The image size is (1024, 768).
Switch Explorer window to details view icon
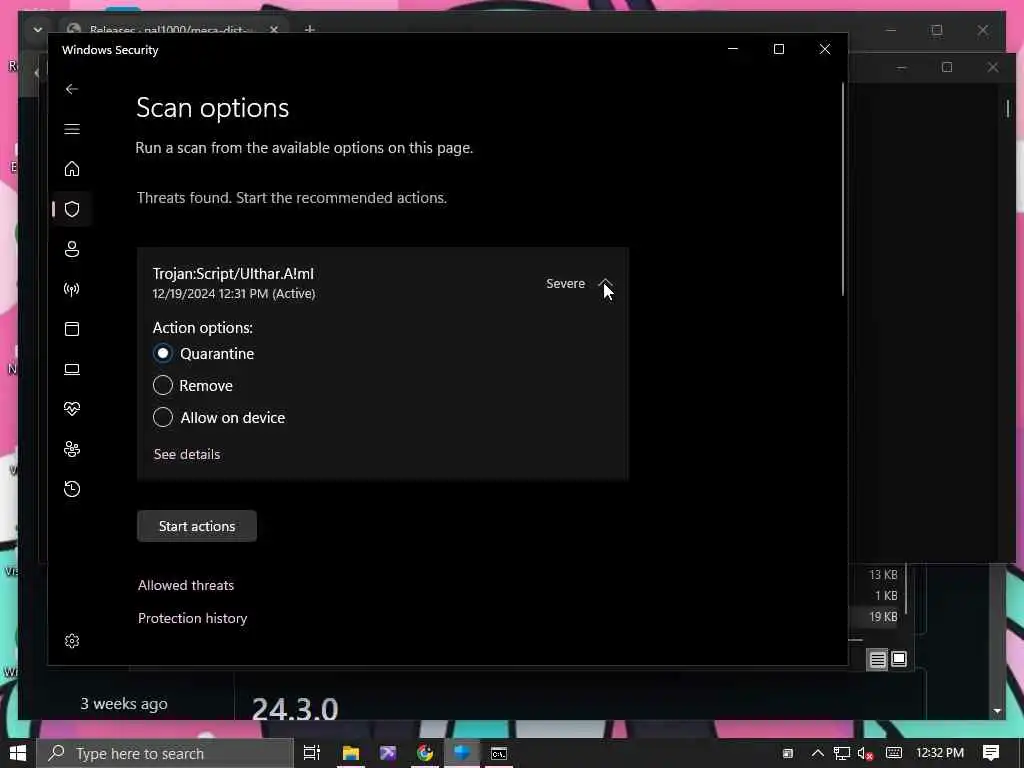pos(877,660)
